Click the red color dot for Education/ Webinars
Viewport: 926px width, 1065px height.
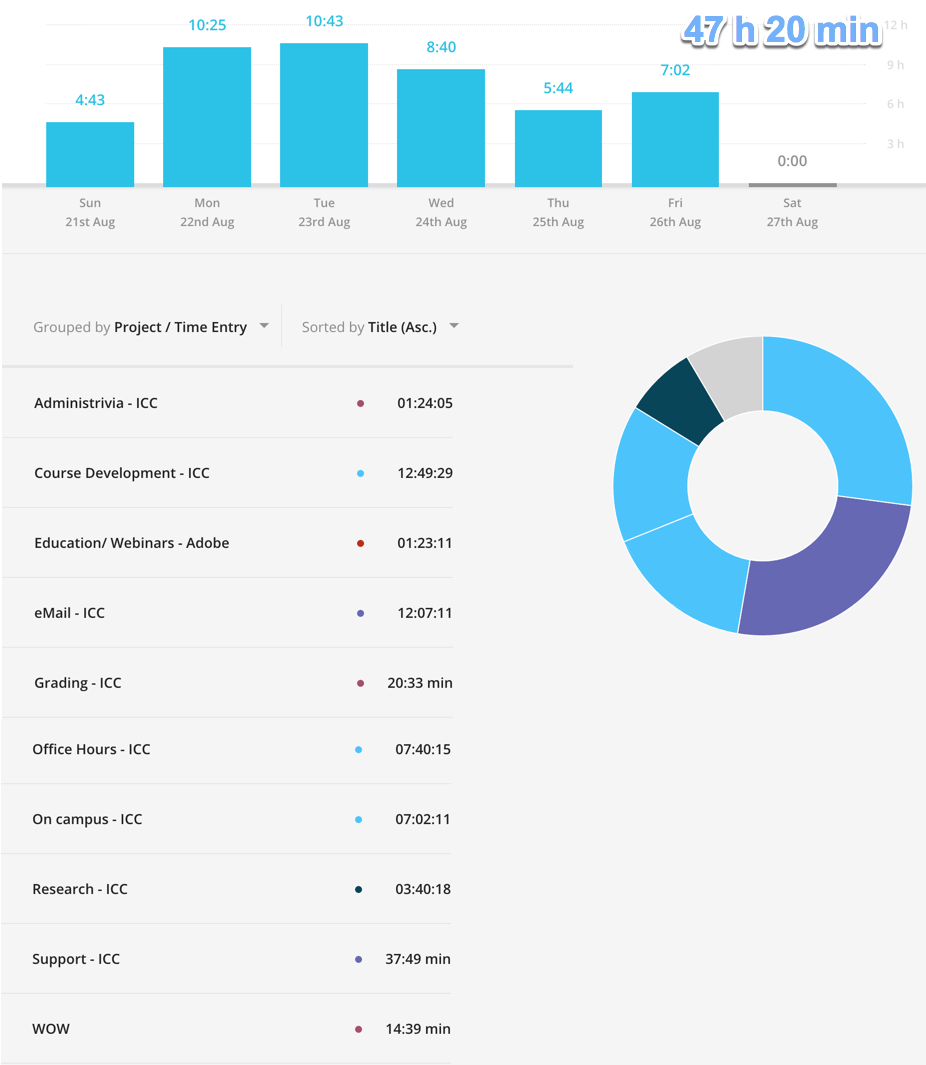pyautogui.click(x=361, y=543)
